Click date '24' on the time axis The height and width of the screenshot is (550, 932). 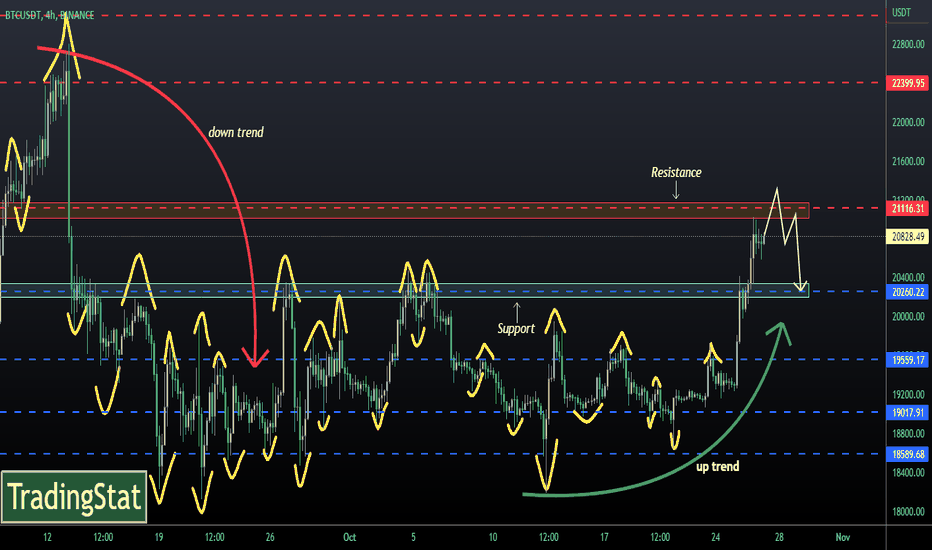tap(715, 537)
